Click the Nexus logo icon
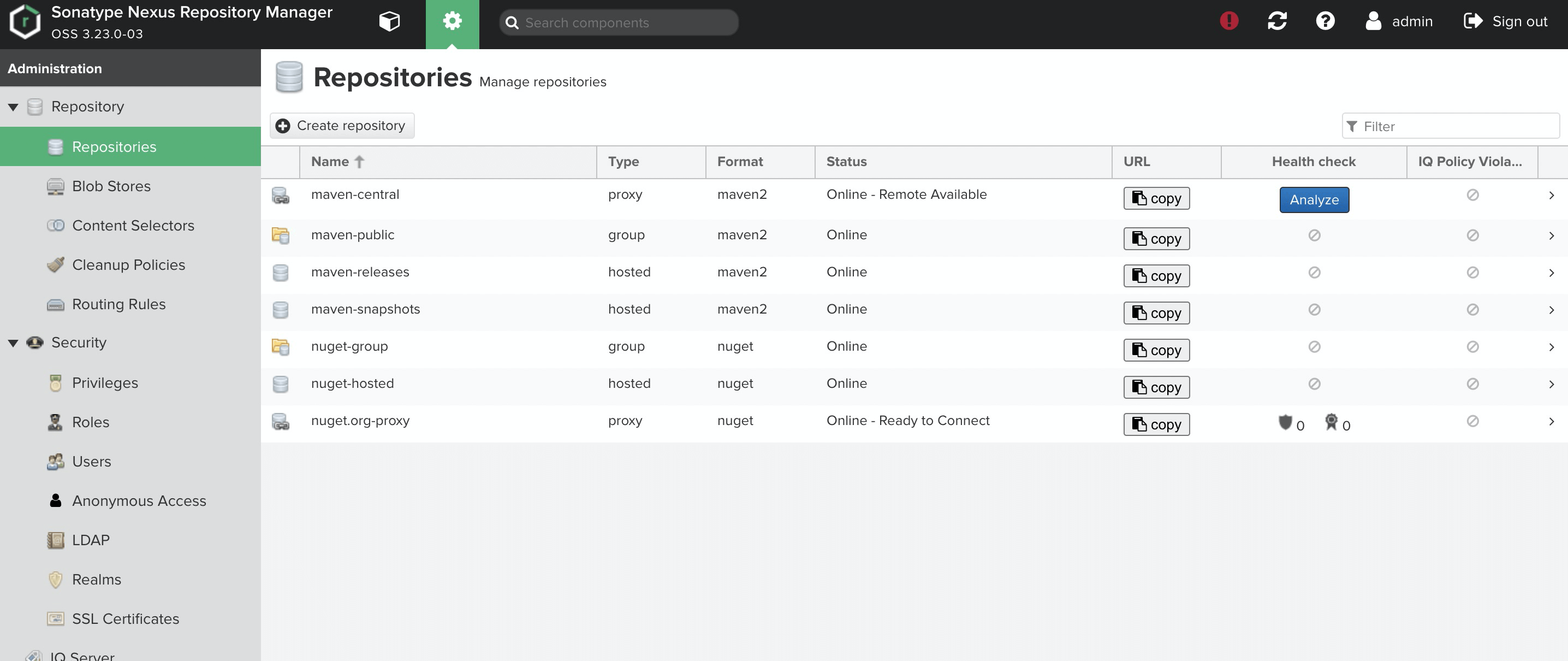This screenshot has width=1568, height=661. click(x=25, y=22)
